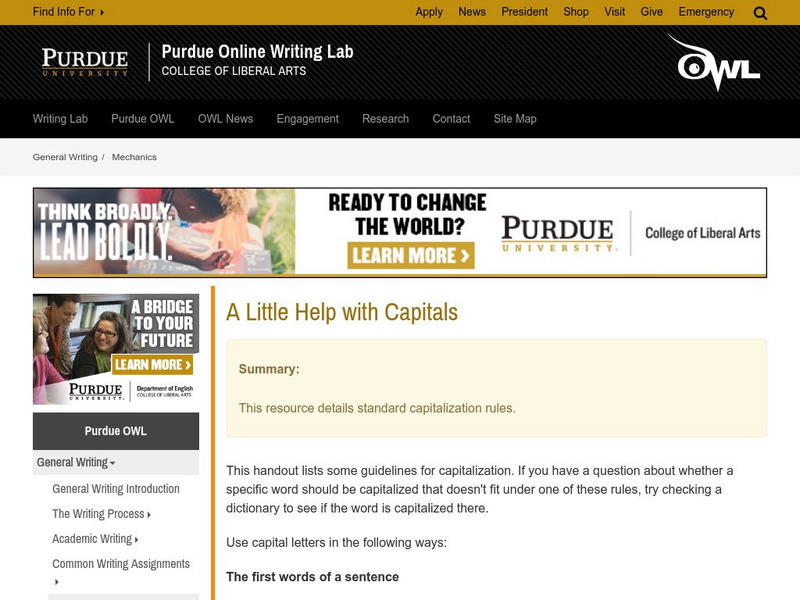The width and height of the screenshot is (800, 600).
Task: Click College of Liberal Arts header subtitle
Action: (234, 71)
